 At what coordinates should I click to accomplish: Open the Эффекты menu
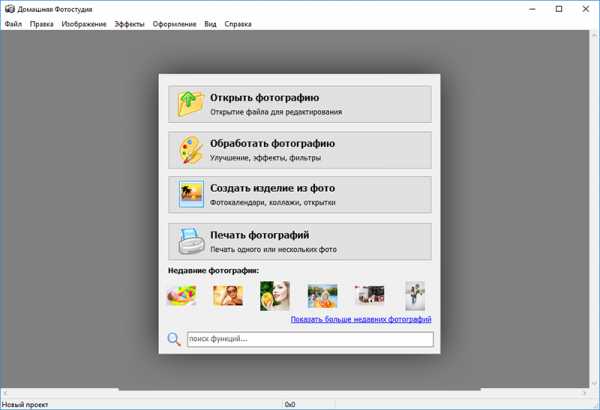[129, 24]
